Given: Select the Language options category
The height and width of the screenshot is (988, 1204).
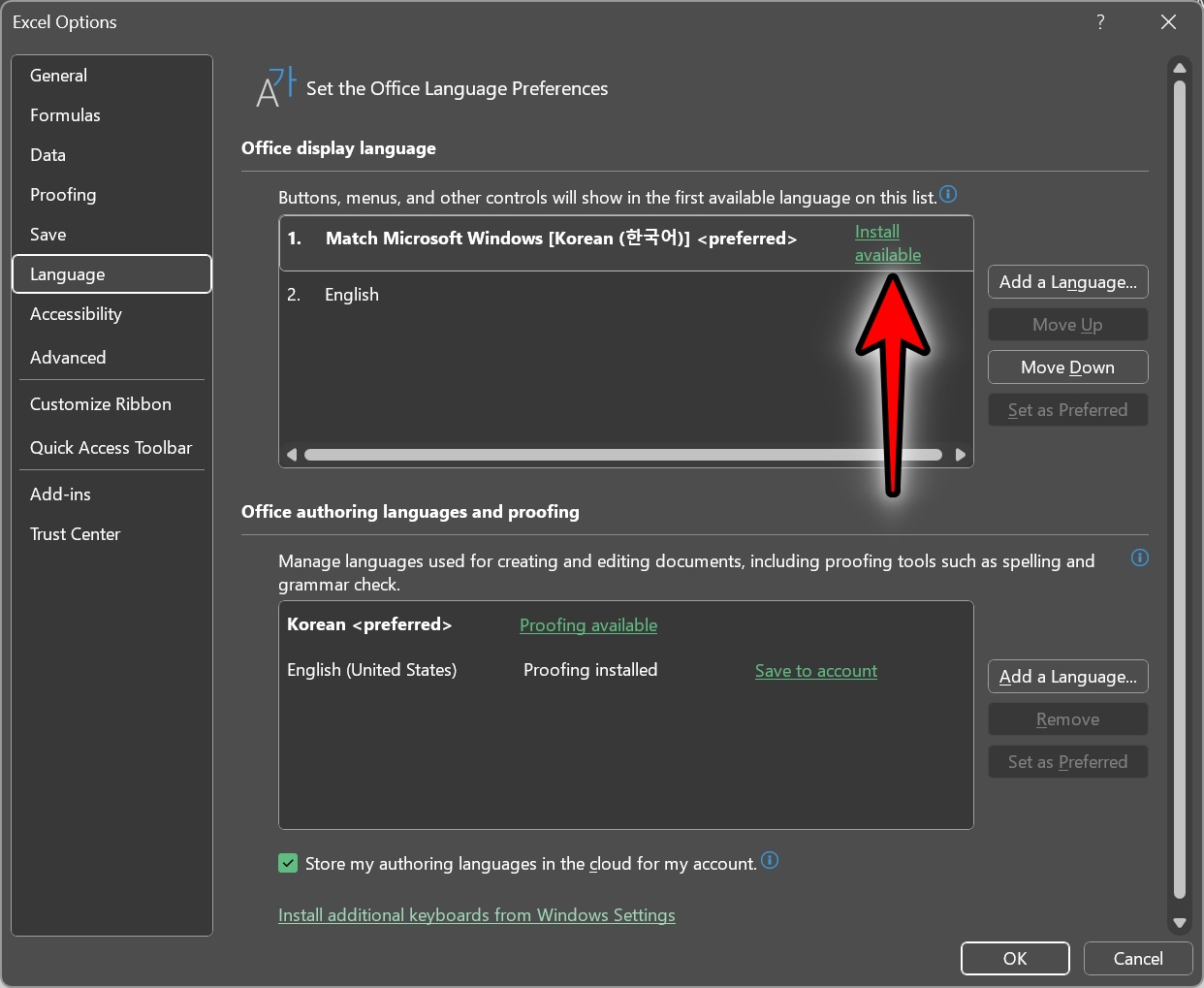Looking at the screenshot, I should (x=111, y=274).
